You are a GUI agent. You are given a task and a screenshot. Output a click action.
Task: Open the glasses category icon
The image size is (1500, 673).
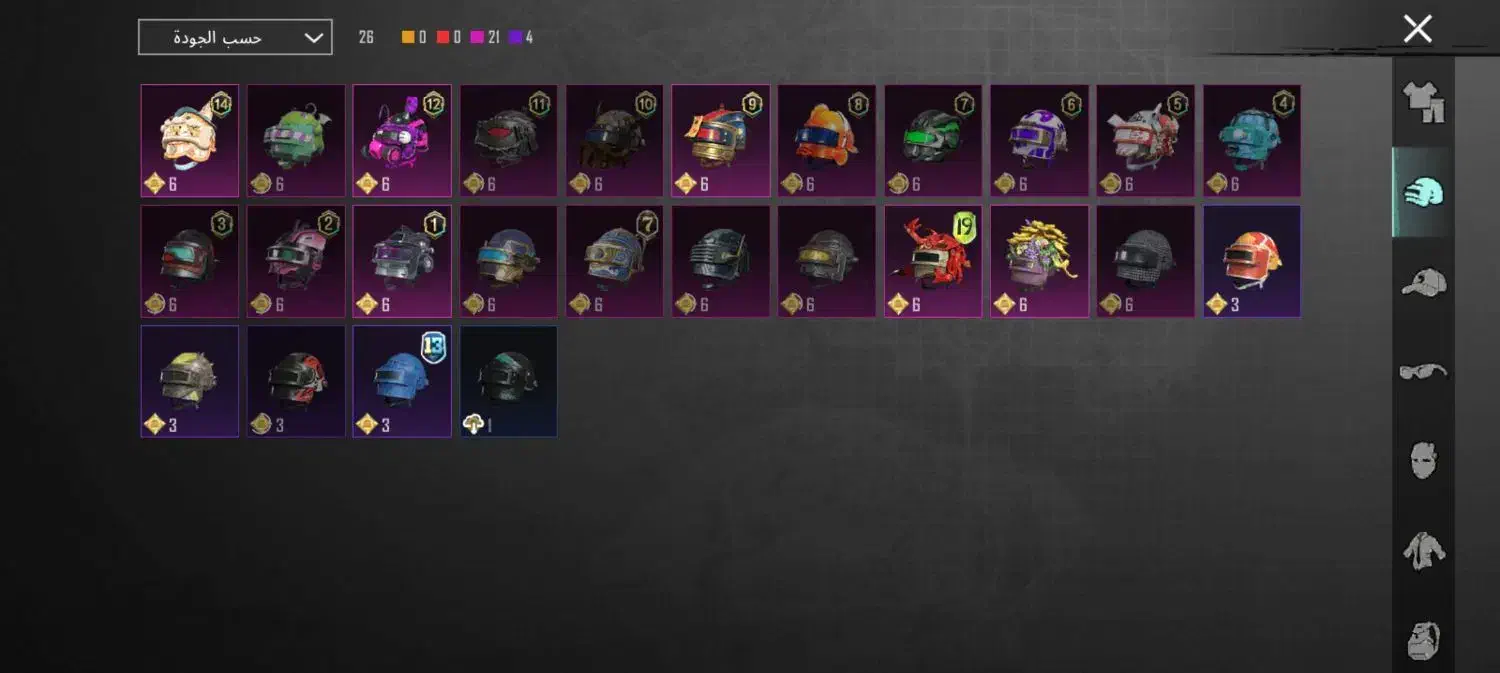[x=1423, y=372]
